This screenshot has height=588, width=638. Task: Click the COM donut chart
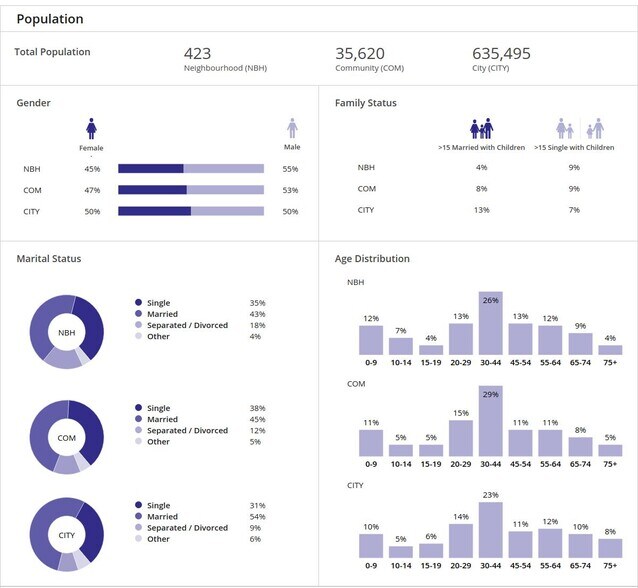click(x=67, y=437)
